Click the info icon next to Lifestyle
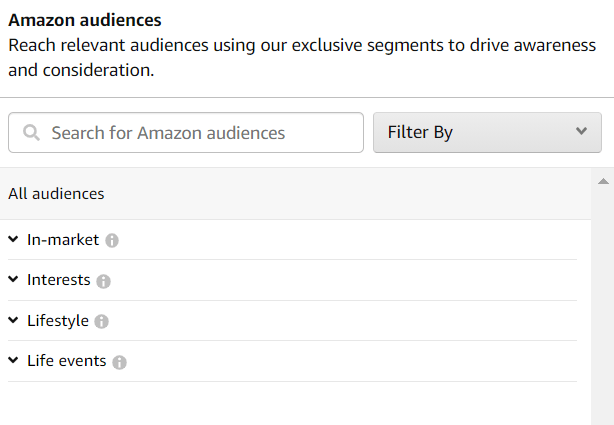Screen dimensions: 614x425 pyautogui.click(x=101, y=322)
